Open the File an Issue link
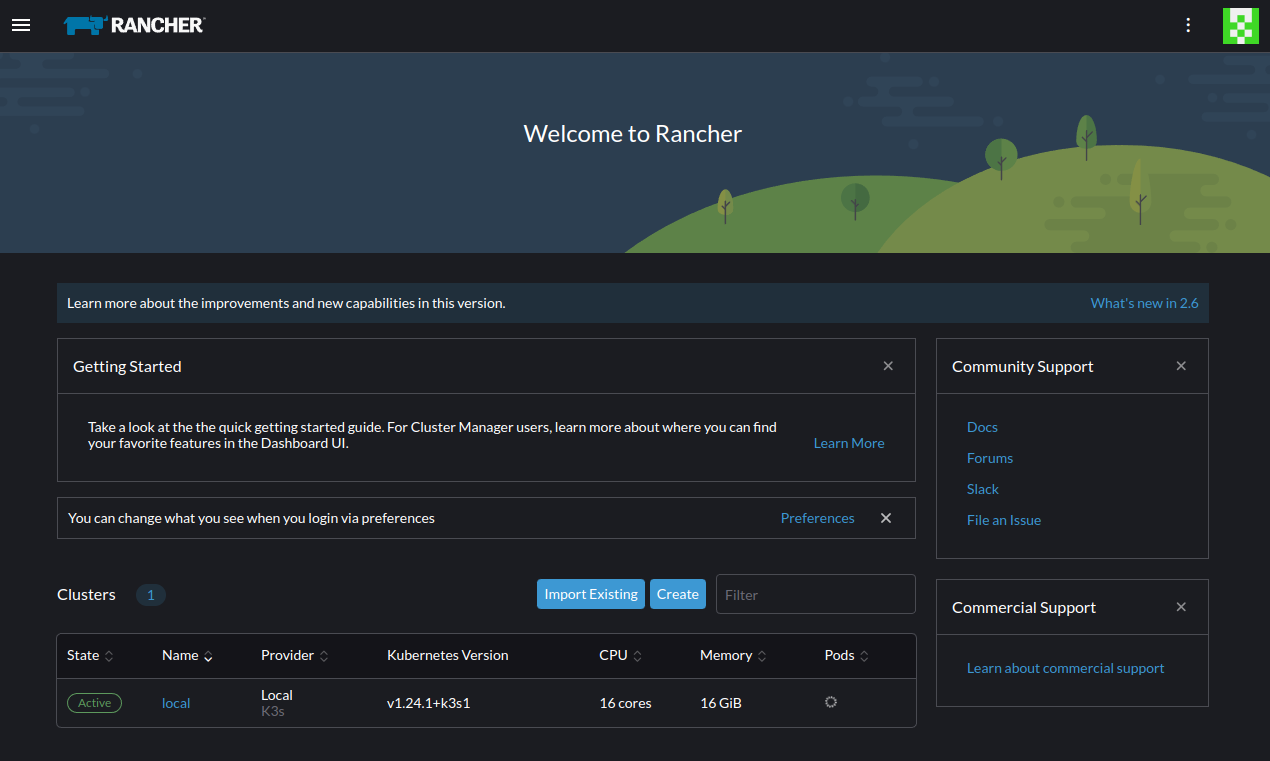The image size is (1270, 761). [x=1004, y=520]
